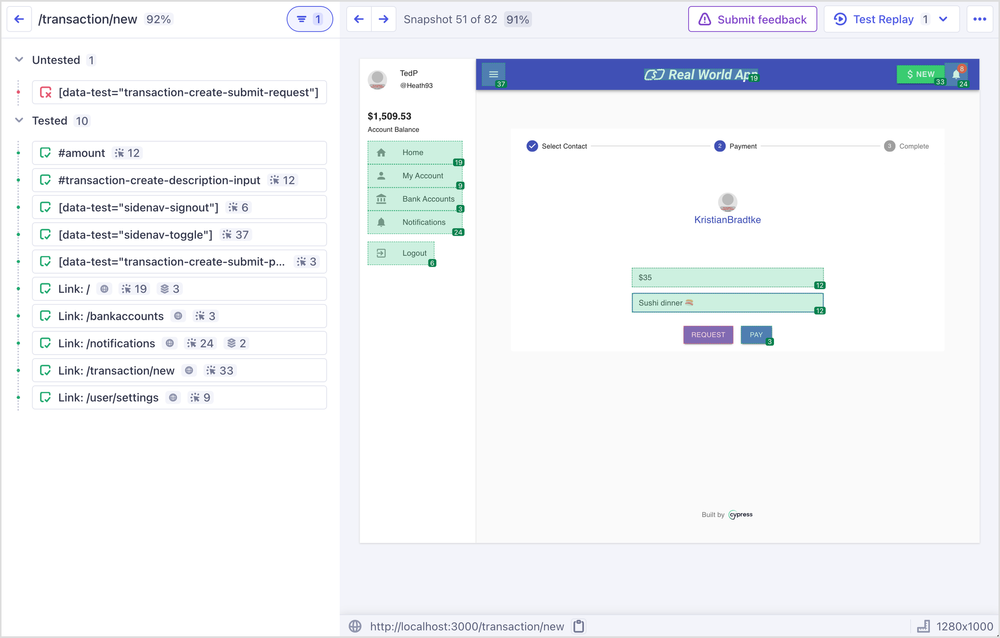The image size is (1000, 638).
Task: Select the #amount tested element row
Action: 180,153
